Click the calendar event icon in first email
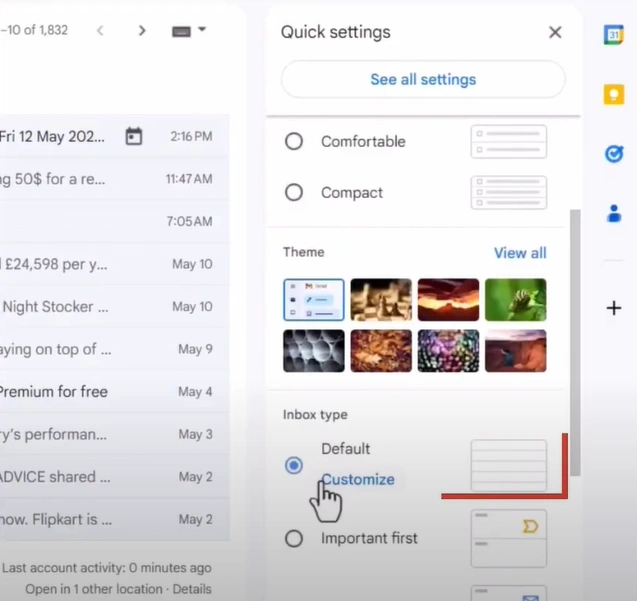Viewport: 637px width, 601px height. point(134,136)
